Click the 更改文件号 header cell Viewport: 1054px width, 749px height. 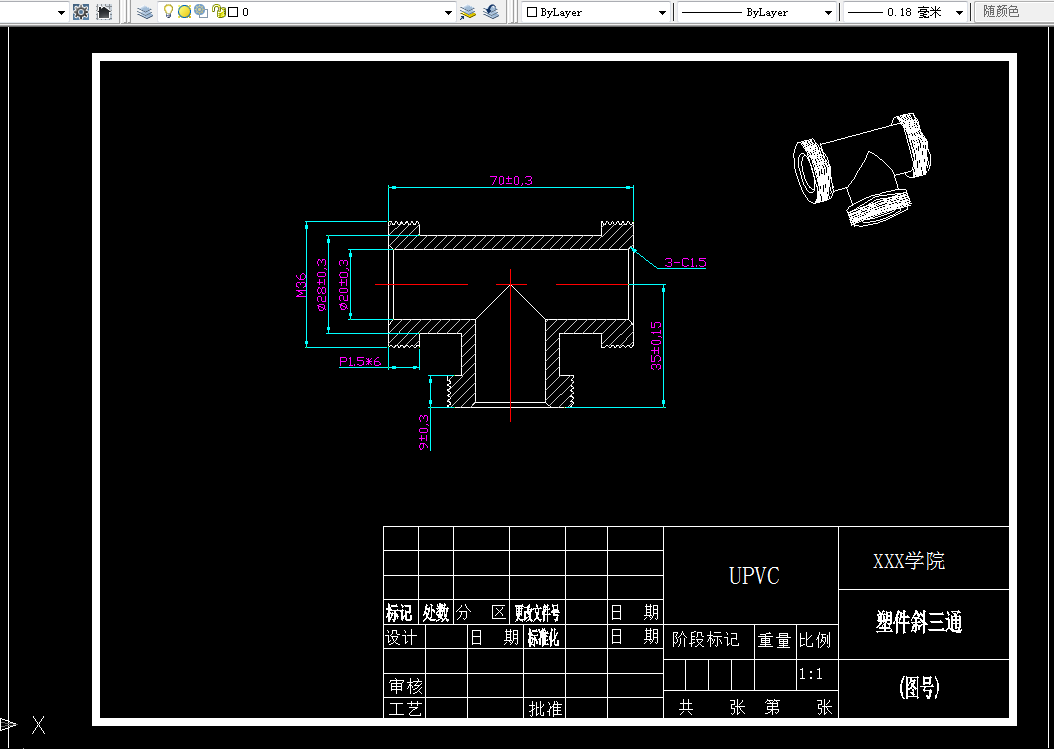(537, 613)
